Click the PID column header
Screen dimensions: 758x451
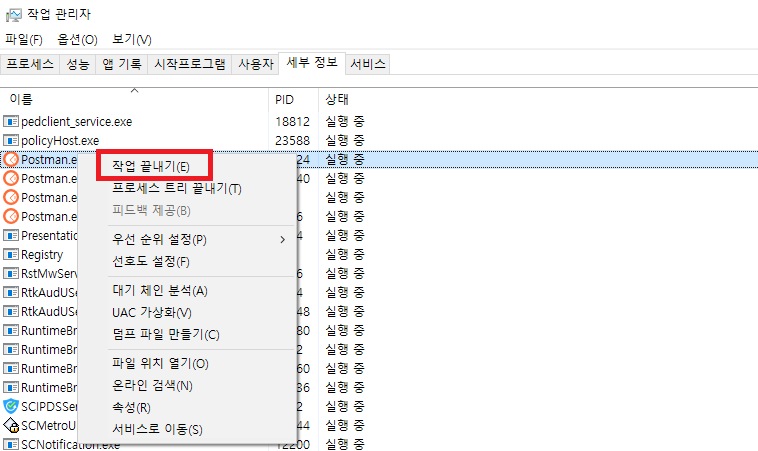pos(284,100)
